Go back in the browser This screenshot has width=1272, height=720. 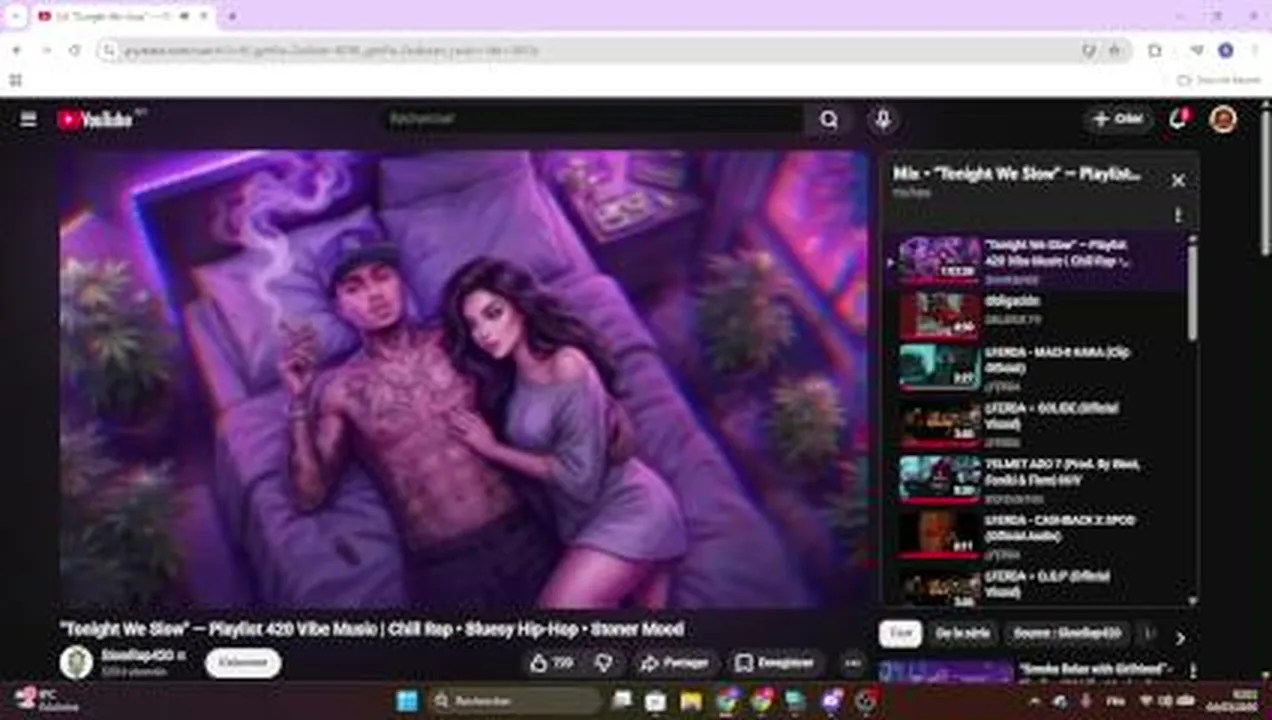[17, 50]
